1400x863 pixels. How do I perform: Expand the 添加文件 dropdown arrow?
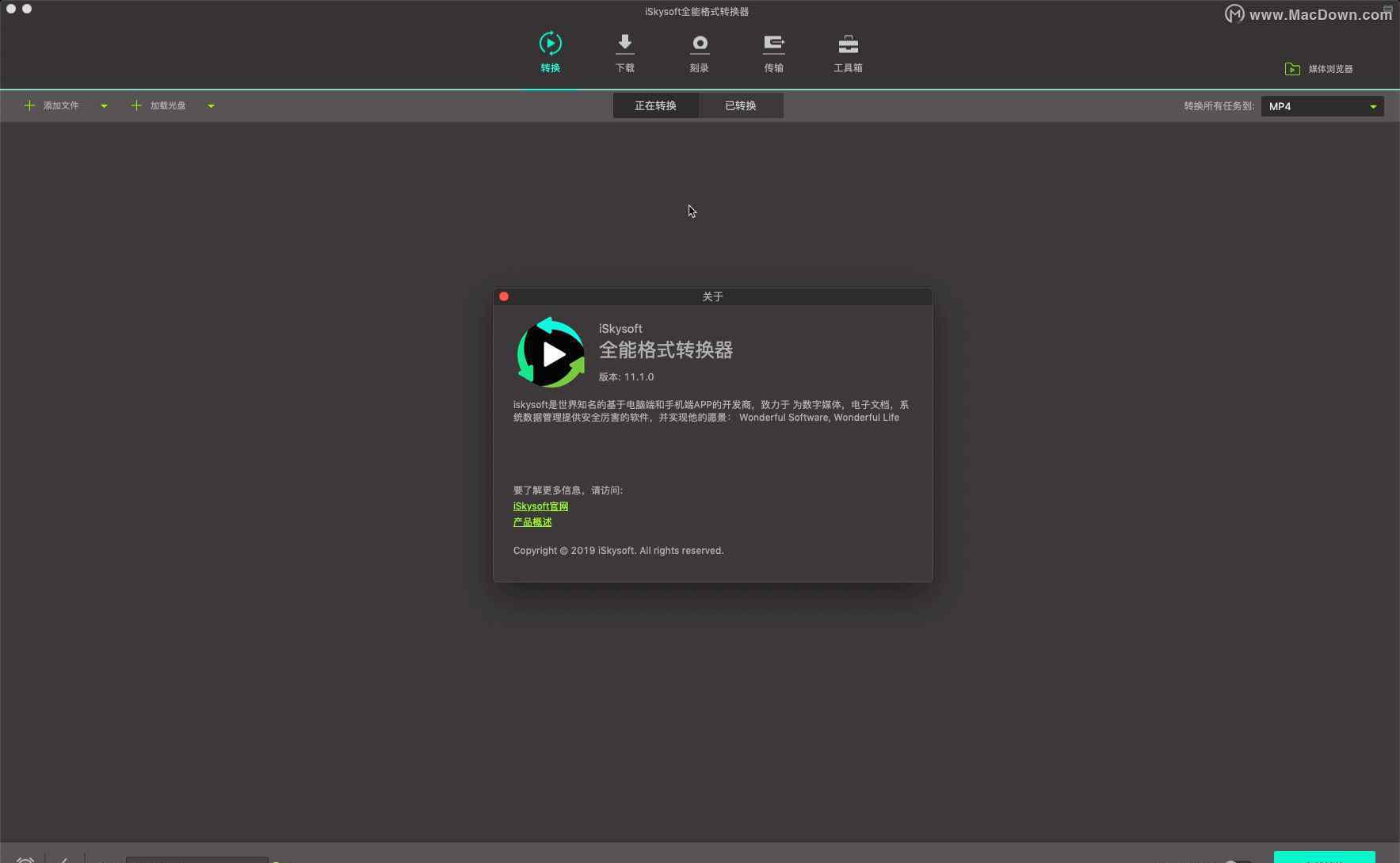coord(104,105)
